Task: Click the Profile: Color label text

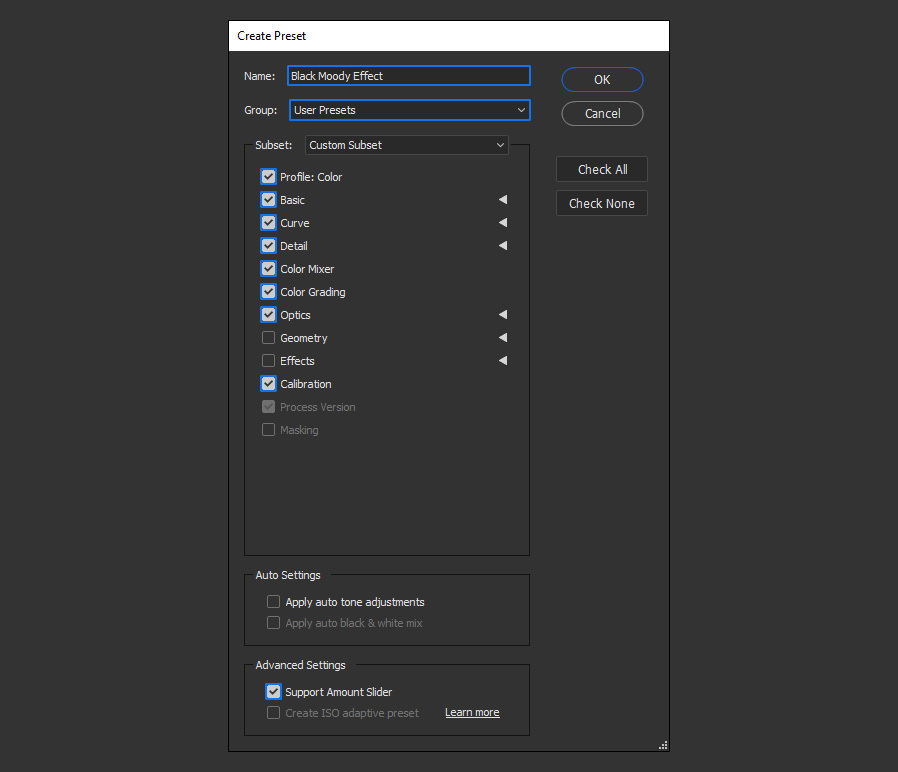Action: coord(311,177)
